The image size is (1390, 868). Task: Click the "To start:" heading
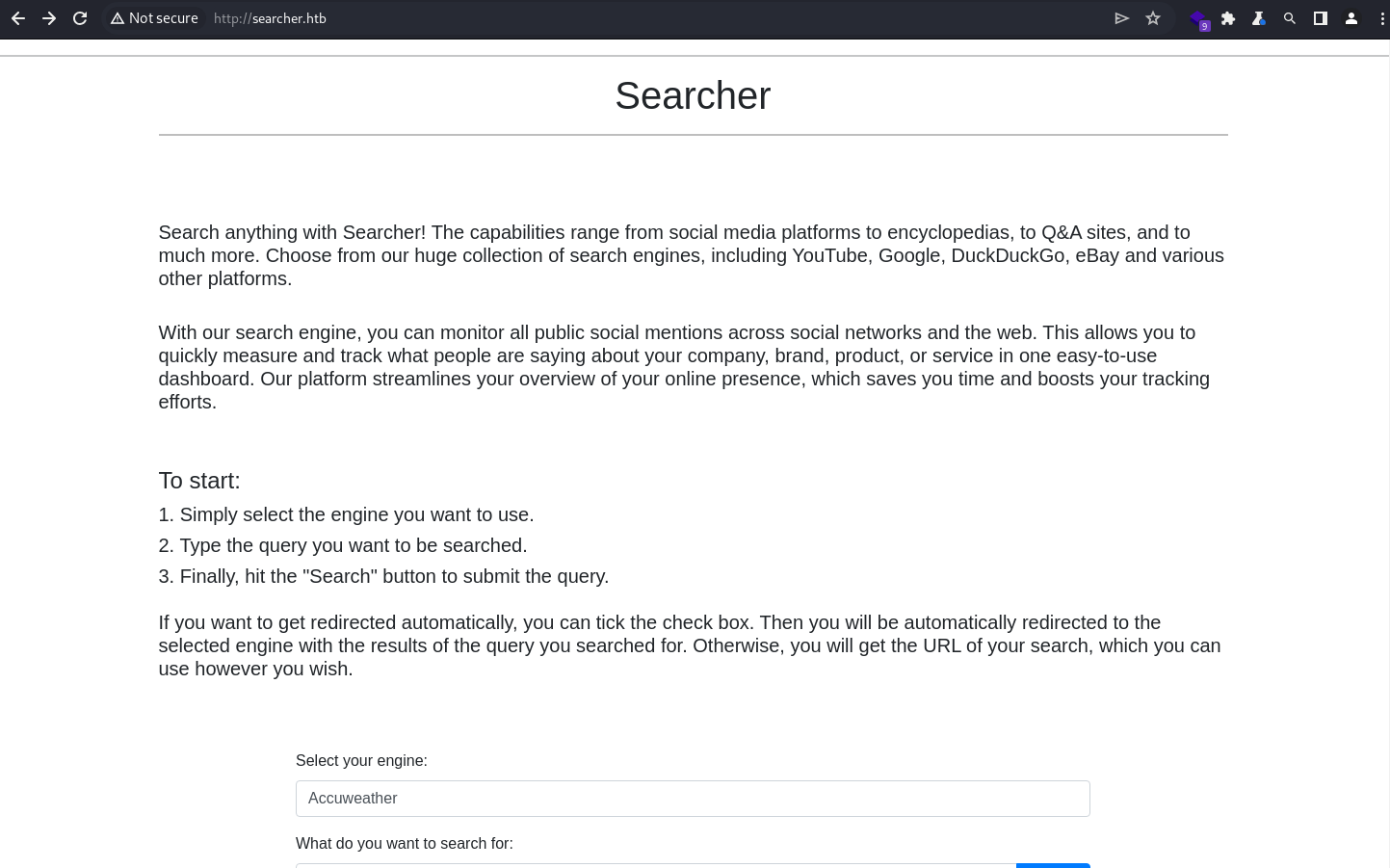(x=199, y=481)
